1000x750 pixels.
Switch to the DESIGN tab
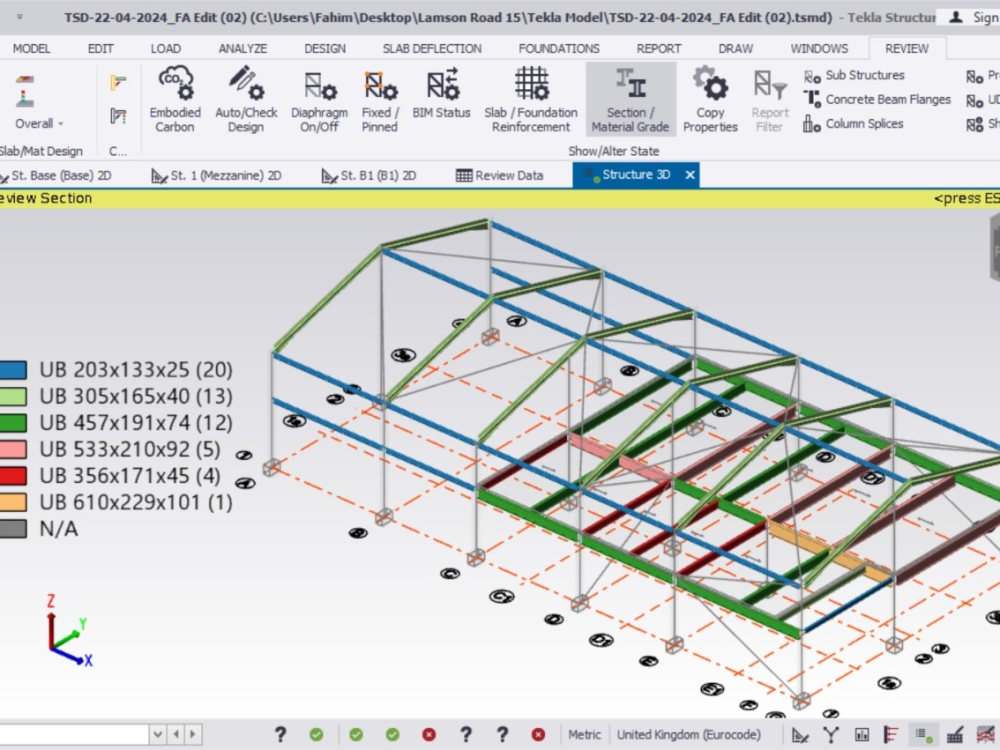325,48
